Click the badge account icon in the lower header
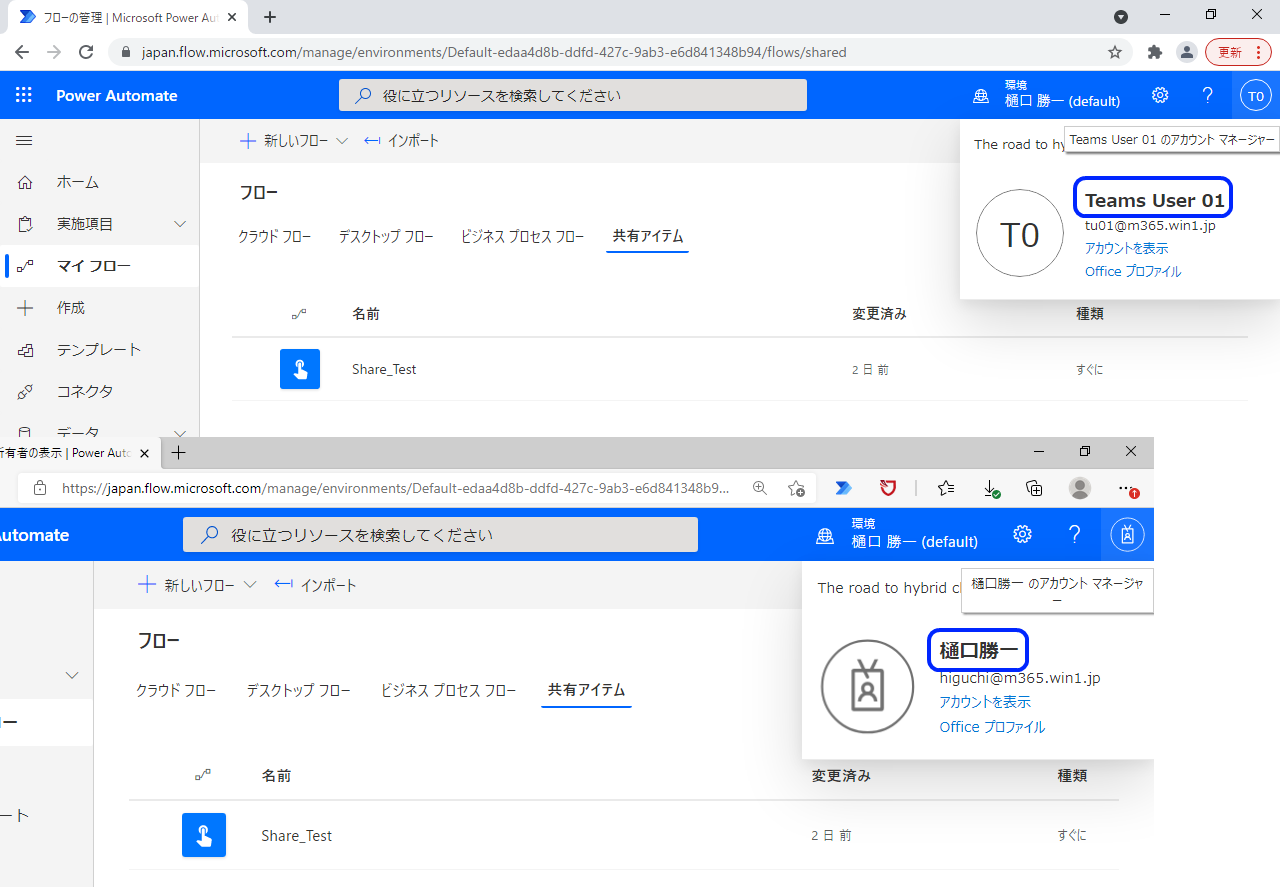Image resolution: width=1280 pixels, height=894 pixels. coord(1127,534)
